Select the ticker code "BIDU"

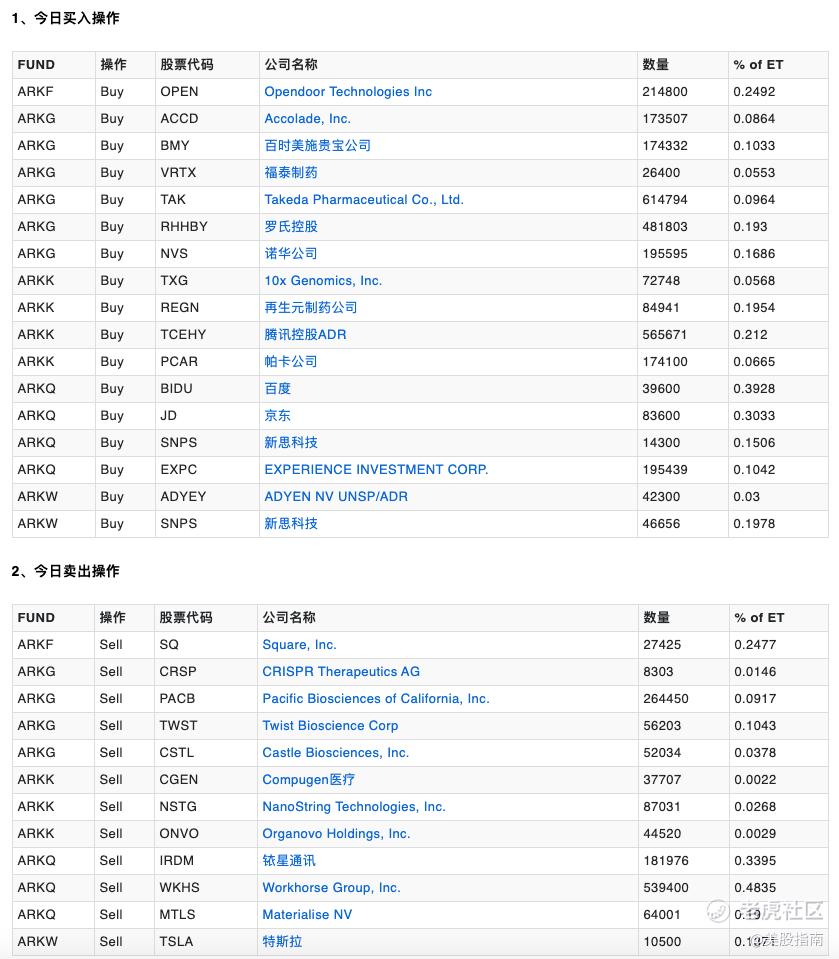176,388
